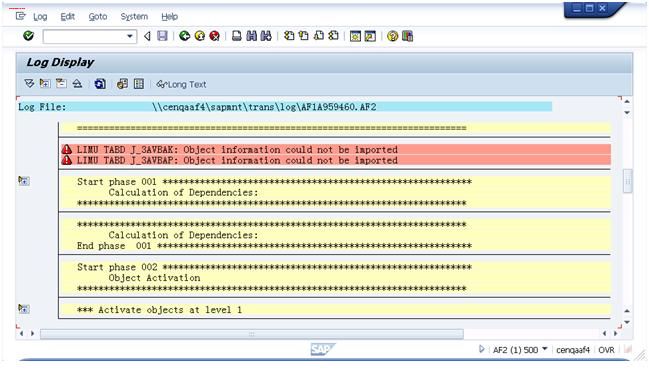
Task: Open the Log menu
Action: coord(40,17)
